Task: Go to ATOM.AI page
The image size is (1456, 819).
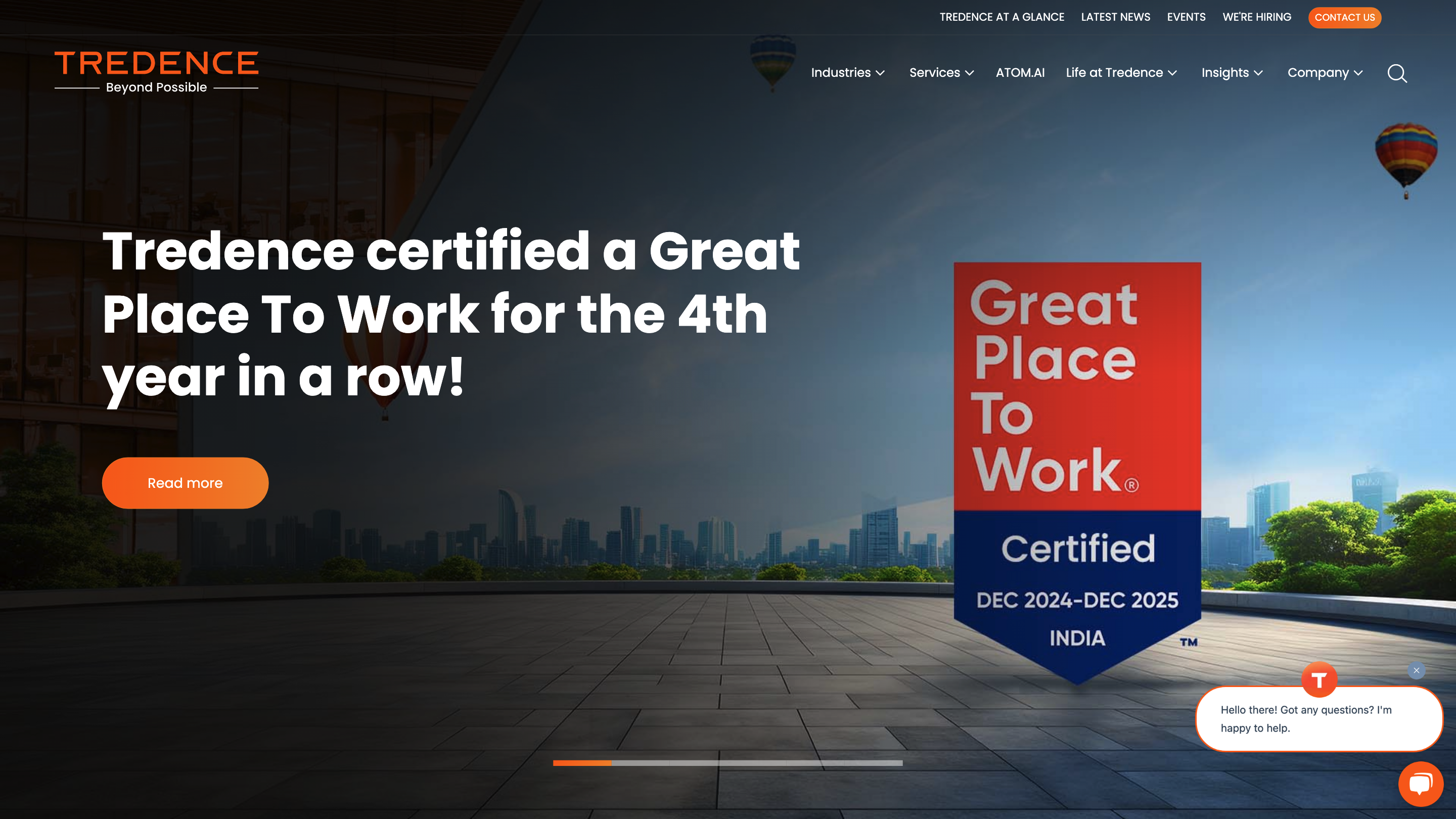Action: click(1020, 73)
